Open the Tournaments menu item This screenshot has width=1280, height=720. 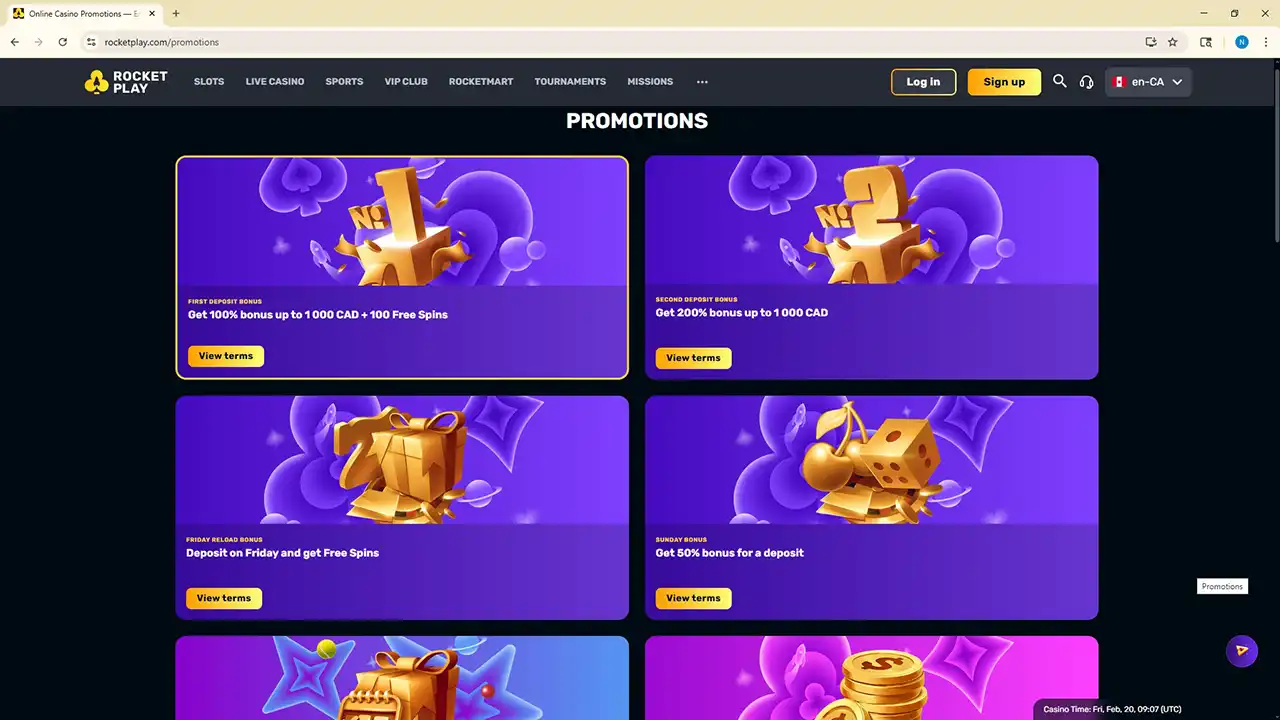570,82
